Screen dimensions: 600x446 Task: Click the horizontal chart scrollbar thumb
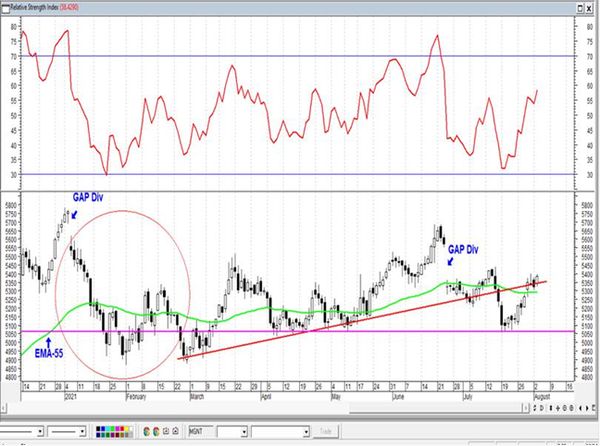(x=437, y=408)
